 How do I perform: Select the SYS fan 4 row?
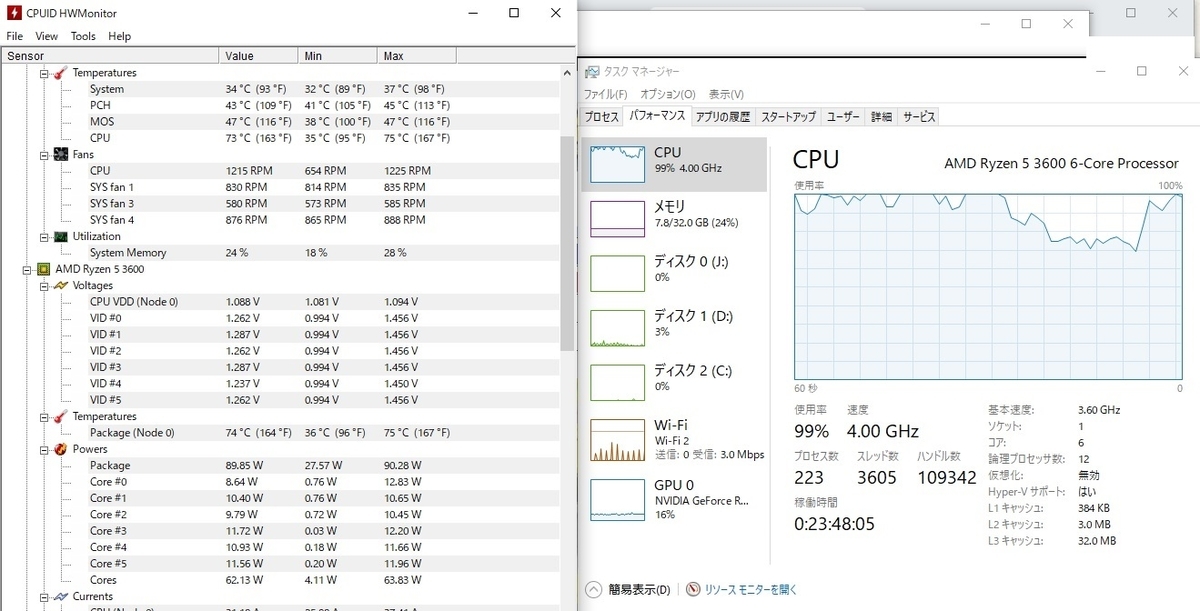point(280,220)
